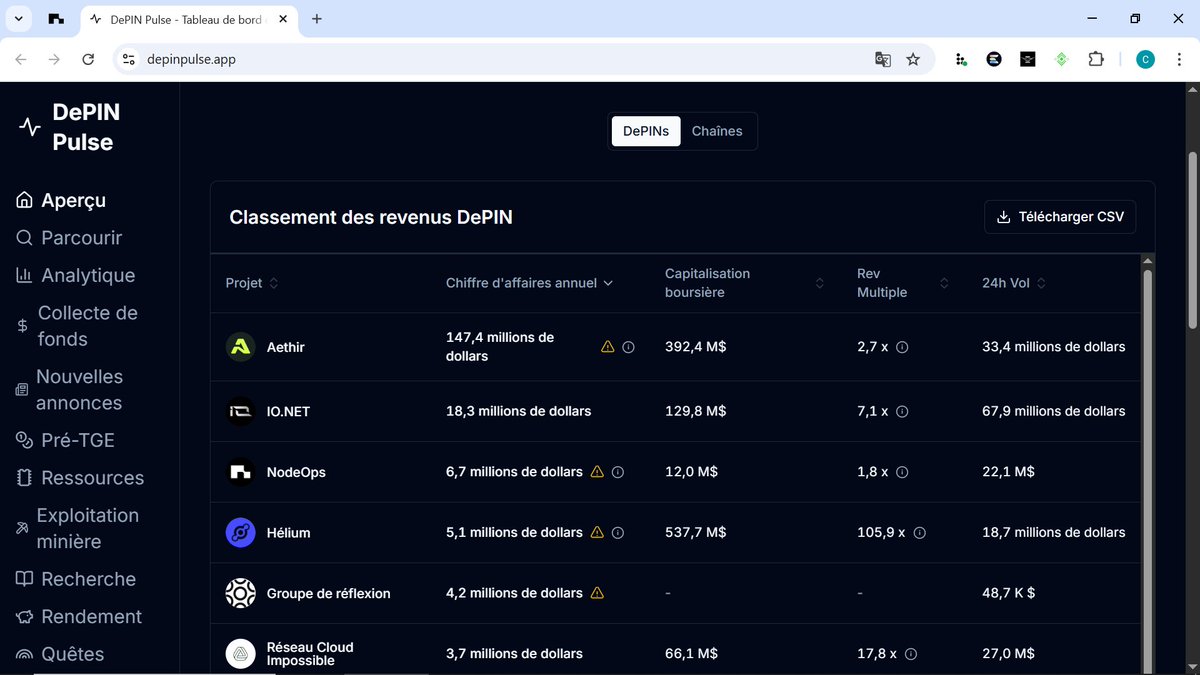Select the Rendement sidebar icon
The image size is (1200, 675).
tap(22, 616)
